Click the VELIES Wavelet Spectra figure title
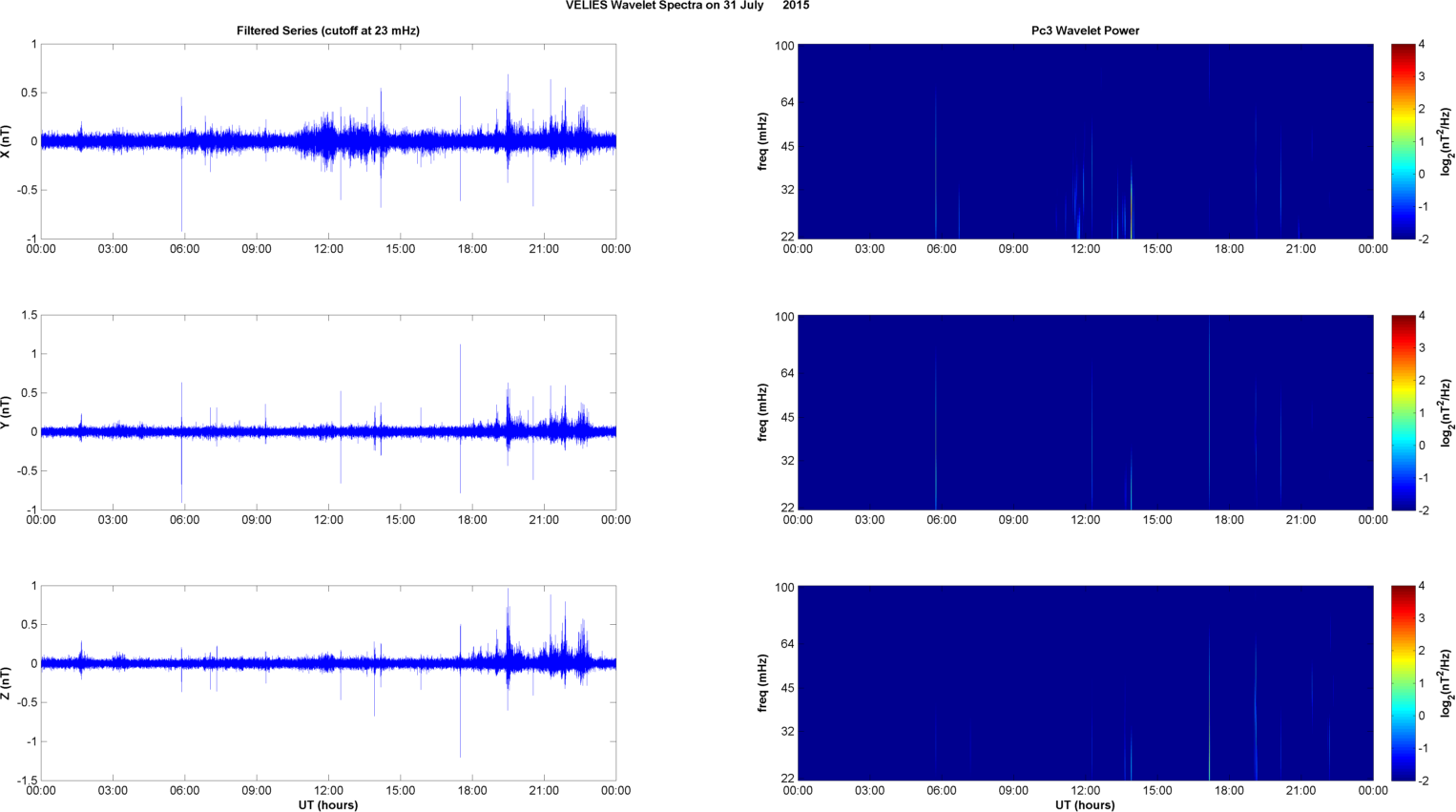This screenshot has width=1456, height=812. 687,6
